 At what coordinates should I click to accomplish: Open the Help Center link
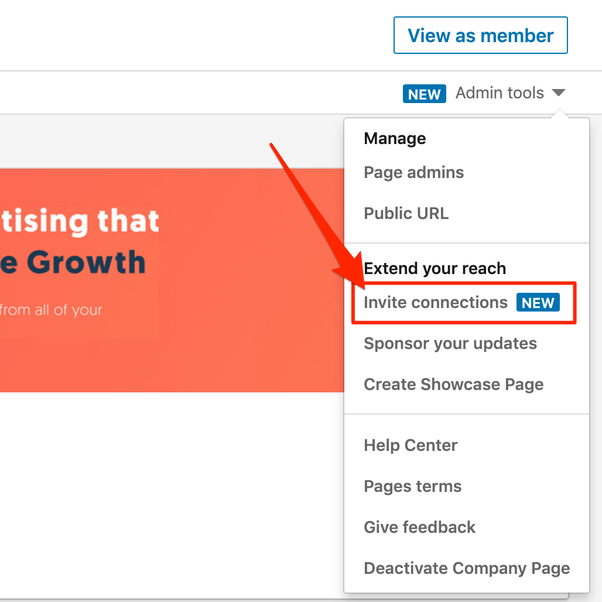coord(410,445)
